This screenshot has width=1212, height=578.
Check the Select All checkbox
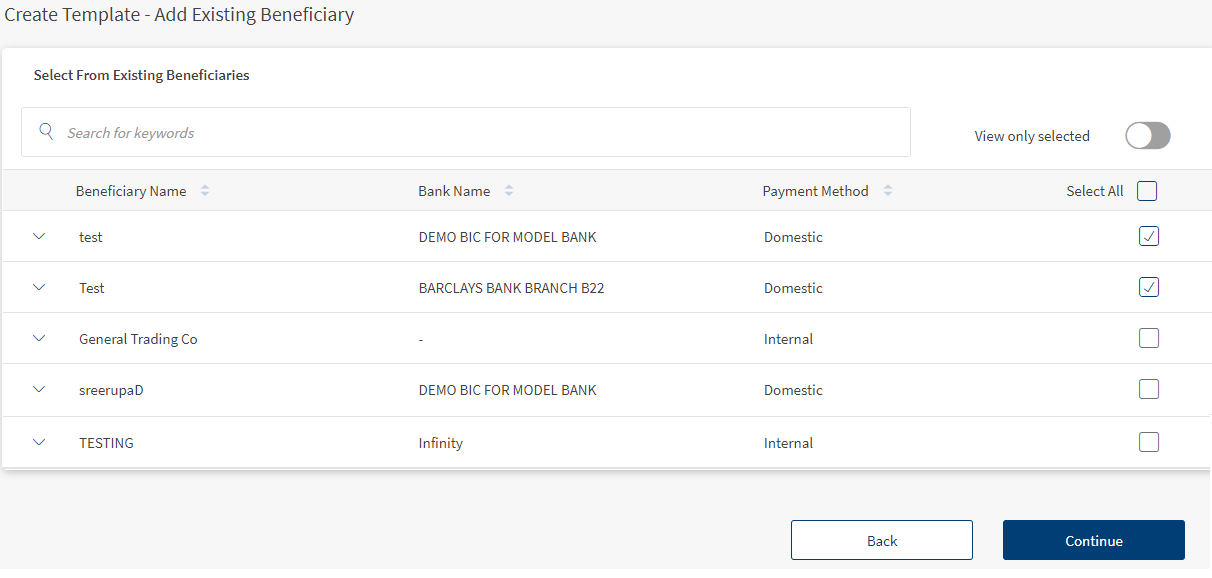click(1147, 191)
